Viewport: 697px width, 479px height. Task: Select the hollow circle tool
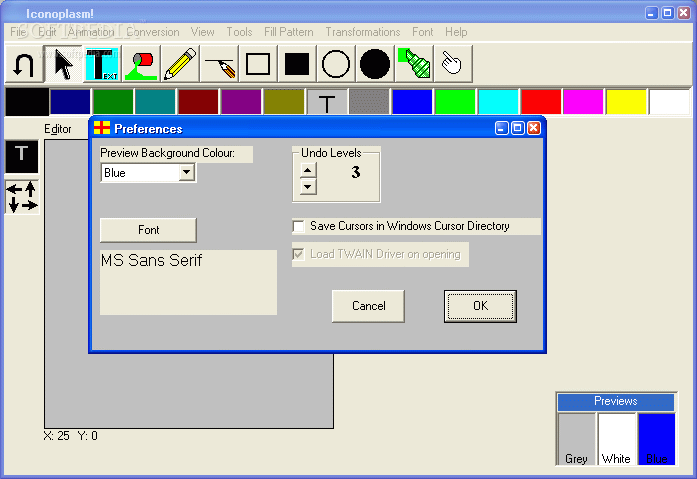pos(336,64)
